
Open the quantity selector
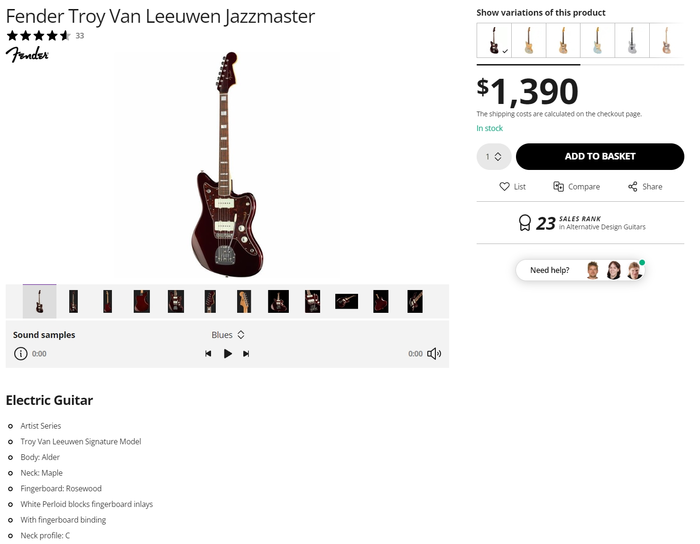click(494, 157)
